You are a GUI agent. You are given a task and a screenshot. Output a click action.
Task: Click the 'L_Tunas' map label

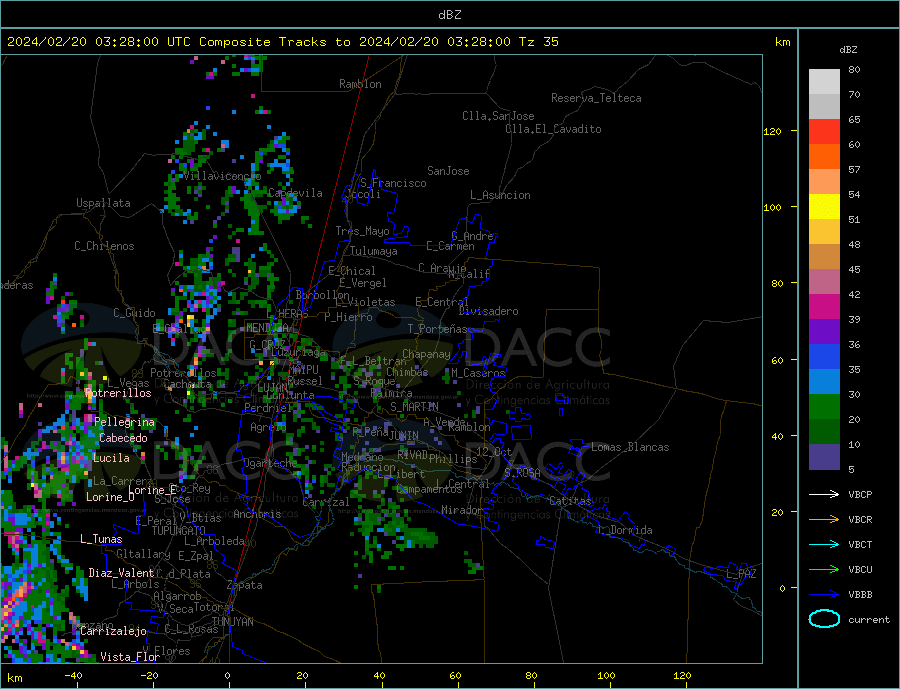(101, 539)
